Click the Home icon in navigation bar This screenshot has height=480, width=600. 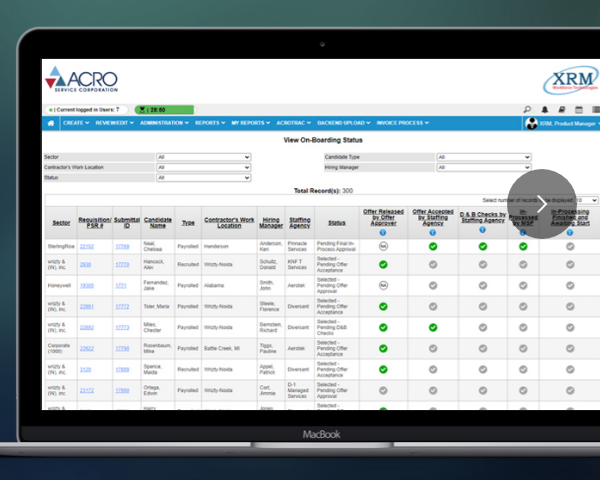(x=51, y=123)
